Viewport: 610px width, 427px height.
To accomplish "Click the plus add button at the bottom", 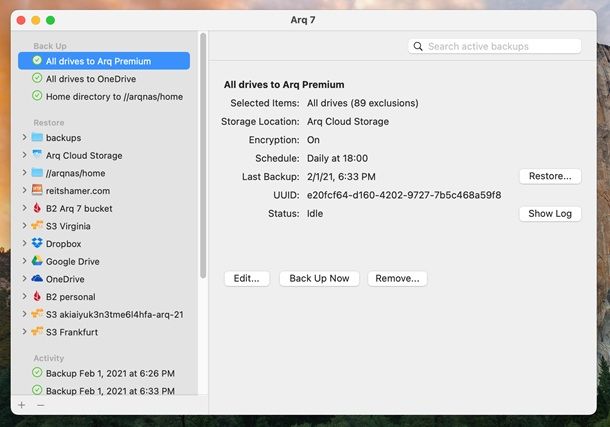I will 22,405.
